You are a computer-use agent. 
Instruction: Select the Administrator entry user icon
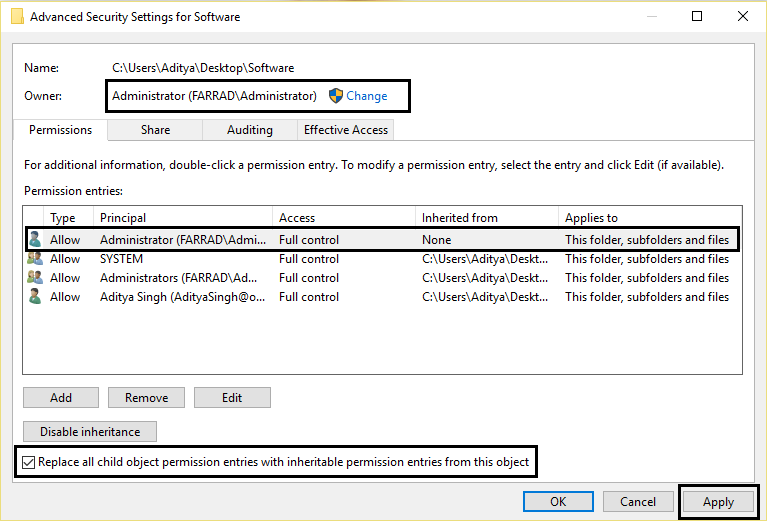(36, 240)
